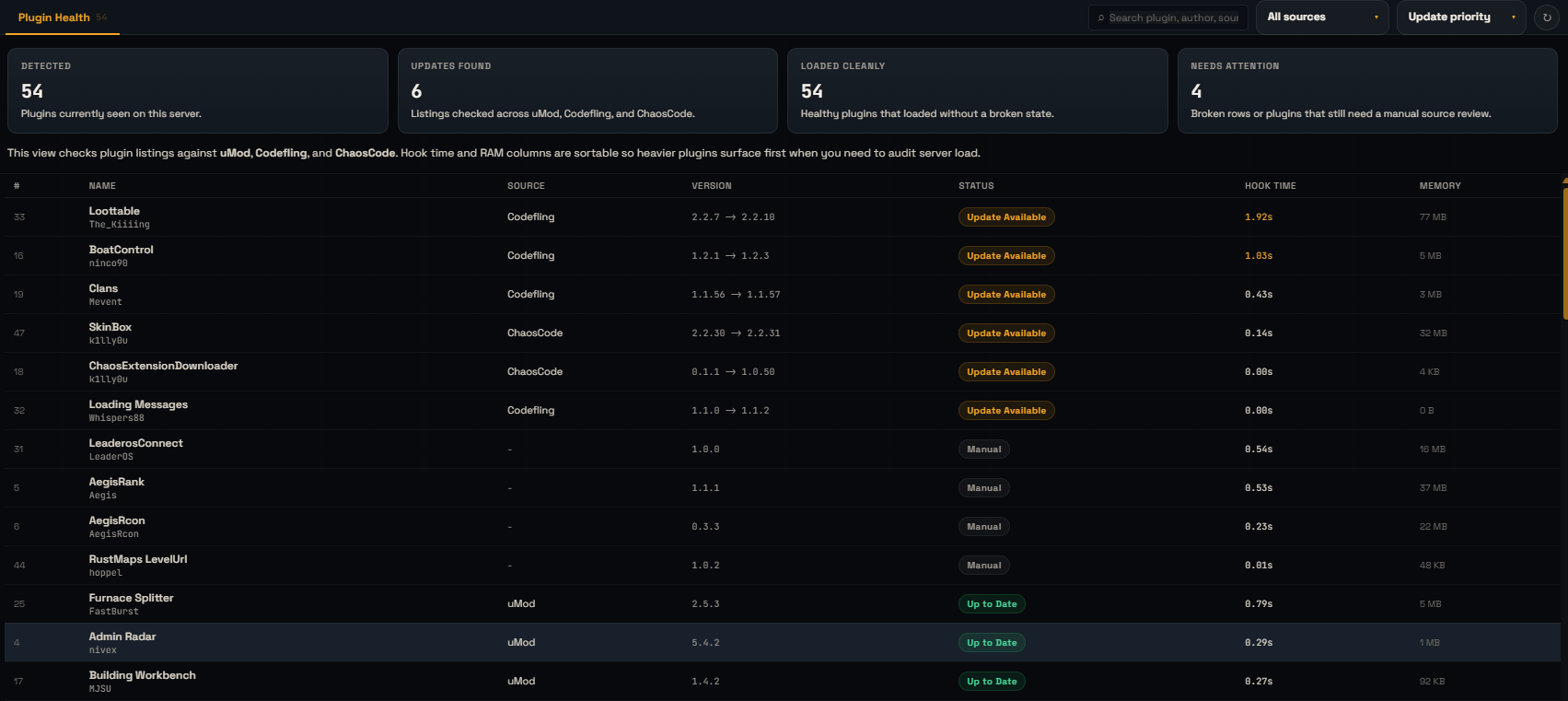
Task: Click the Status column header
Action: tap(976, 186)
